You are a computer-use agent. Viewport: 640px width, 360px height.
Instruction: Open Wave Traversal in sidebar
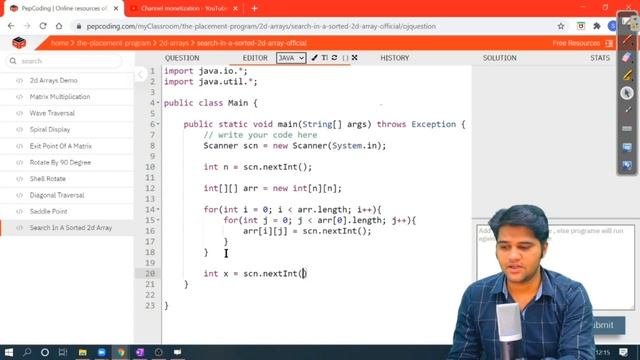coord(52,113)
